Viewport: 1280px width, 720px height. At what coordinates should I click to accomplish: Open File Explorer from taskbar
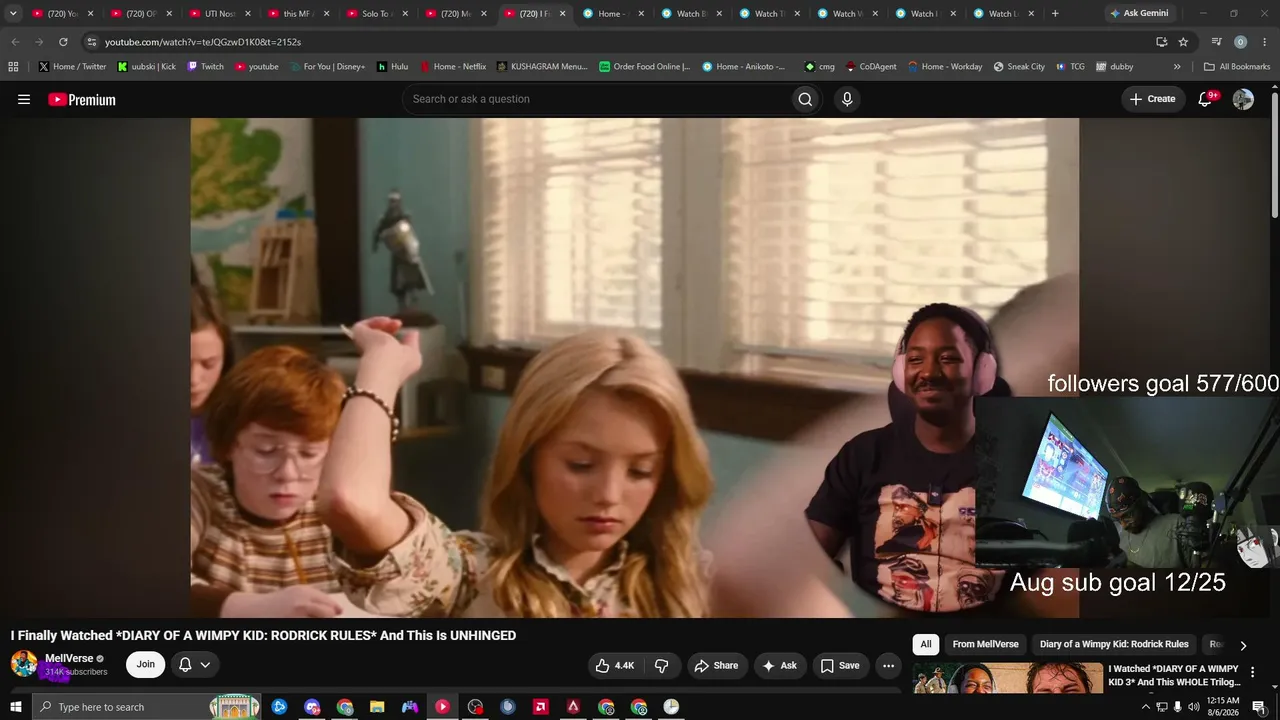pos(377,707)
